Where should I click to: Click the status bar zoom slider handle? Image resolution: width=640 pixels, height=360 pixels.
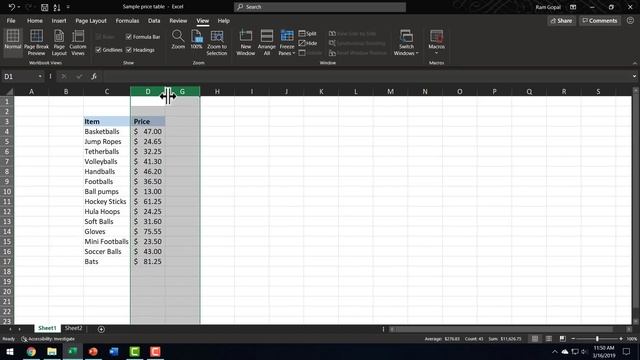(x=597, y=339)
